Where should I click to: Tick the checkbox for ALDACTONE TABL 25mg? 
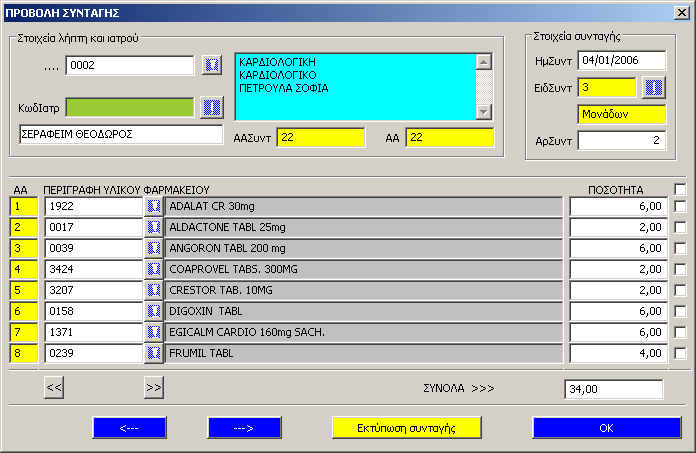point(680,227)
